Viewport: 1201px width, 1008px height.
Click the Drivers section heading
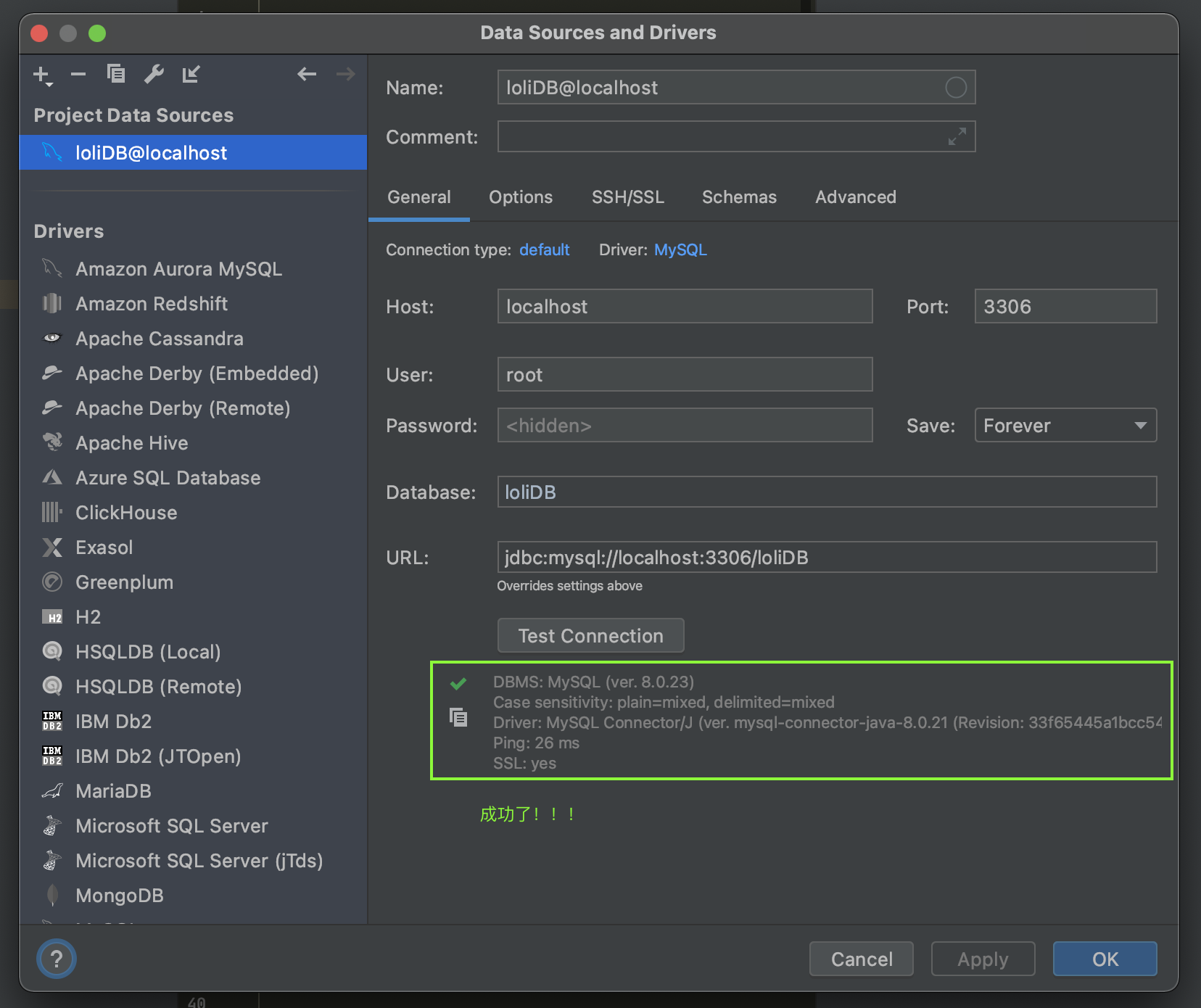[x=69, y=231]
